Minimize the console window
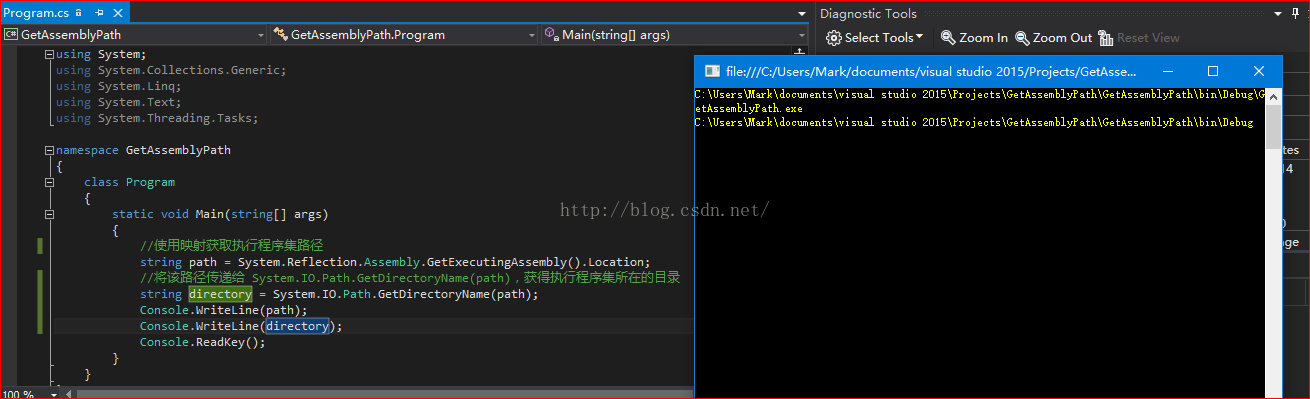Image resolution: width=1310 pixels, height=399 pixels. coord(1167,71)
